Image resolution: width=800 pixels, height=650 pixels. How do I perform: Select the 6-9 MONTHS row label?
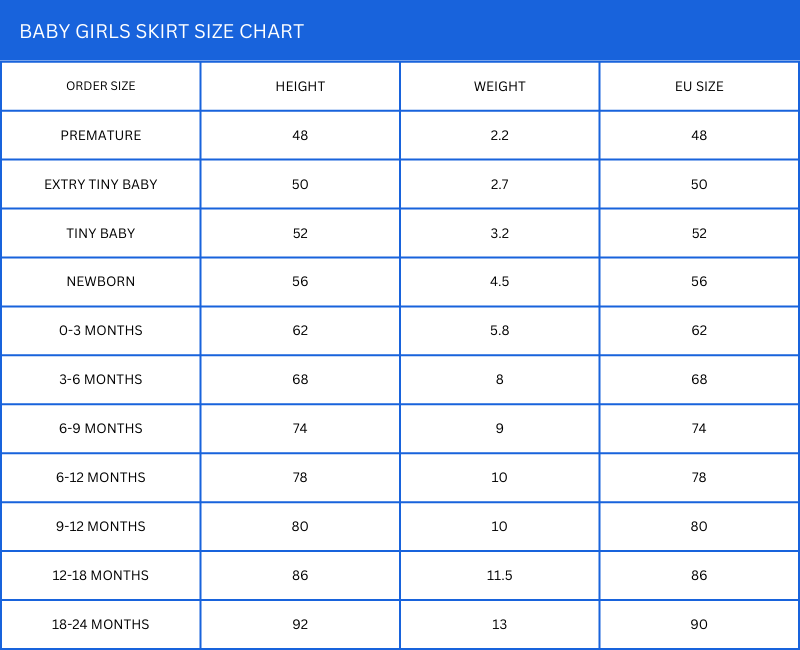(x=101, y=428)
